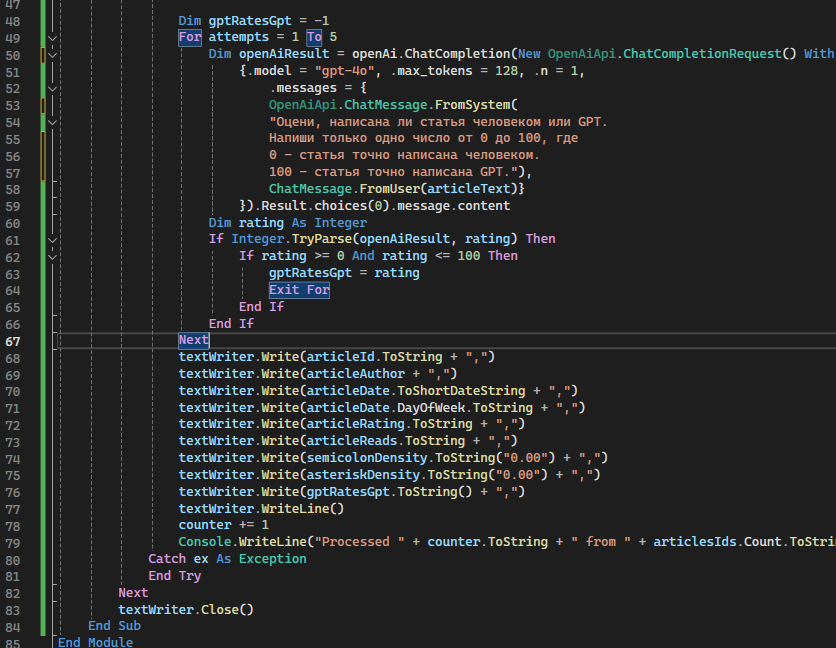
Task: Click the prompt line '0 - статья точно написана человеком'
Action: 404,155
